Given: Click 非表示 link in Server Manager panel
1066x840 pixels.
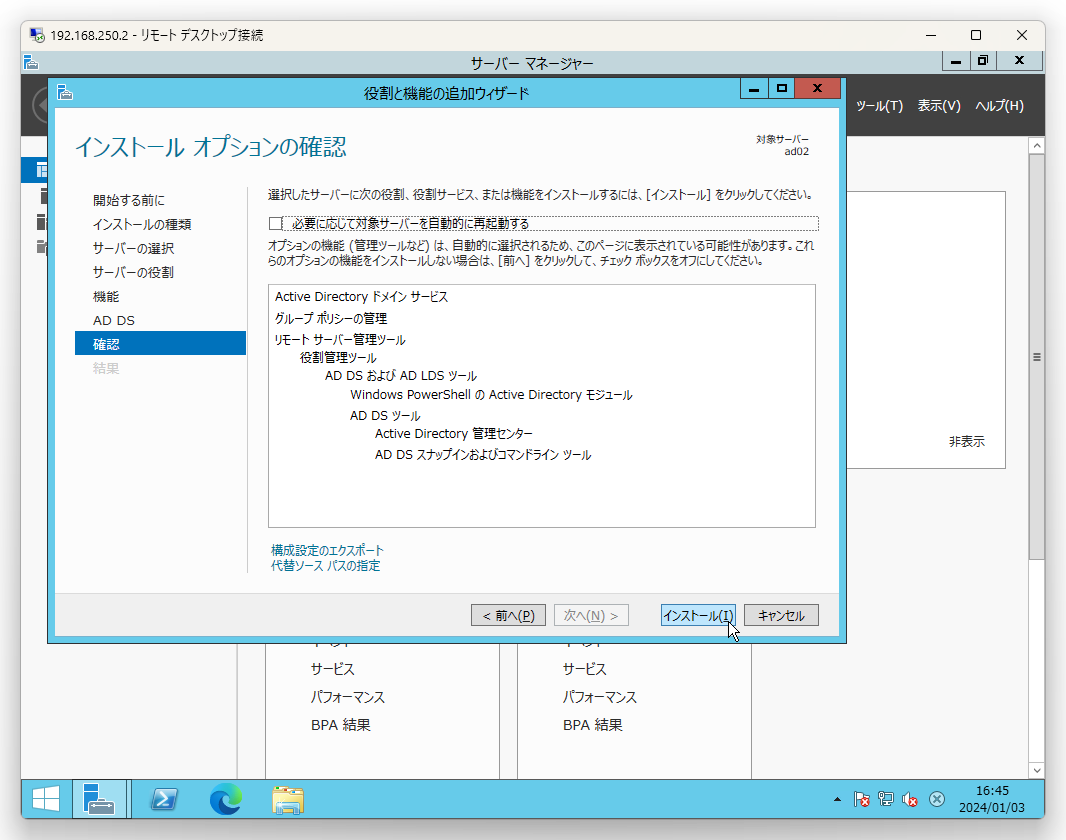Looking at the screenshot, I should pos(967,441).
